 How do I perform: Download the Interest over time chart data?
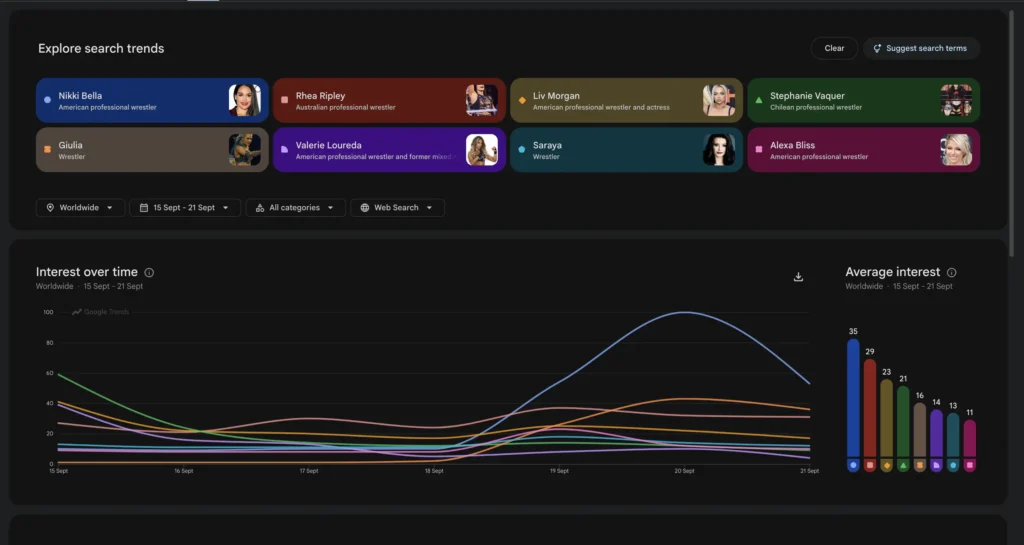point(798,277)
